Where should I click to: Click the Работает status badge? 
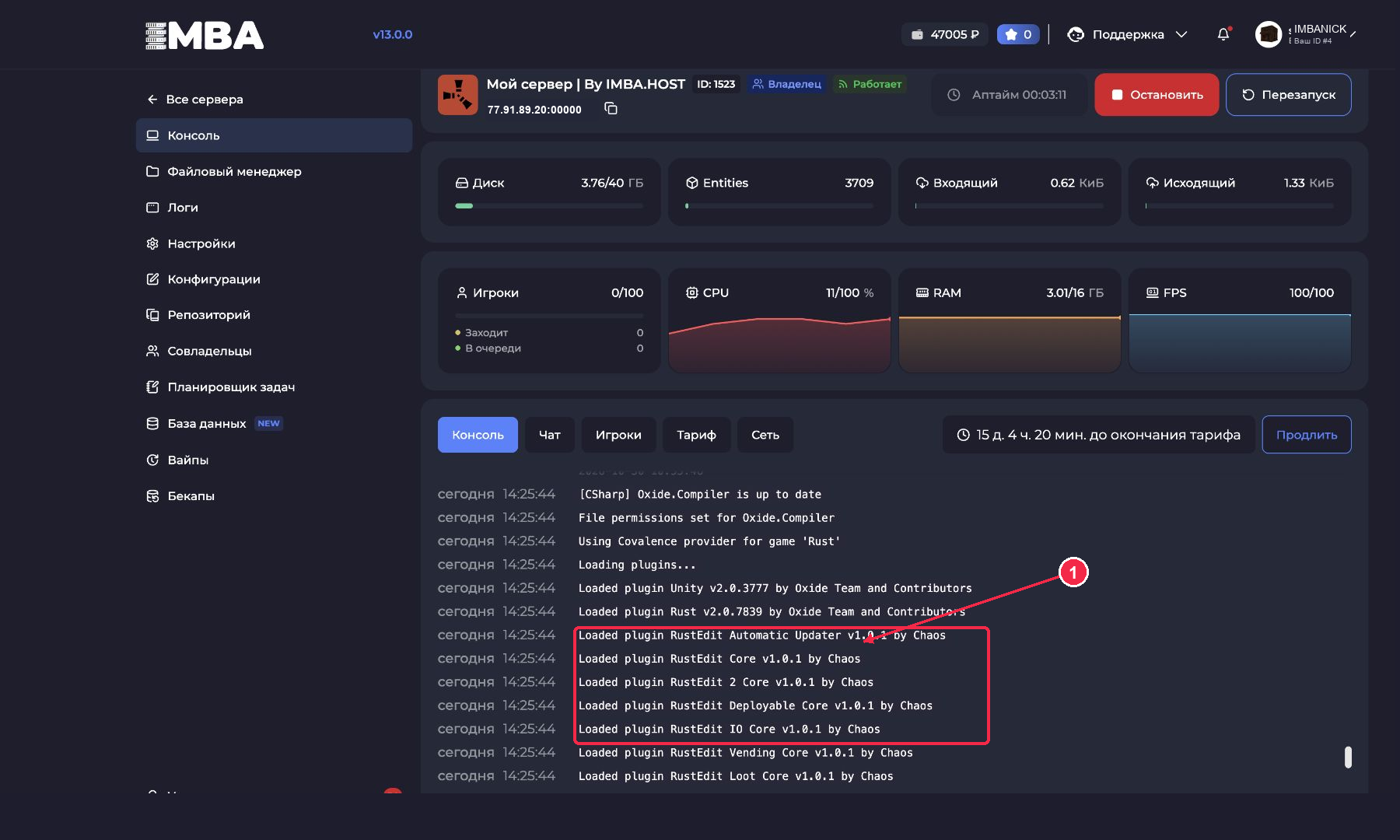[x=870, y=84]
